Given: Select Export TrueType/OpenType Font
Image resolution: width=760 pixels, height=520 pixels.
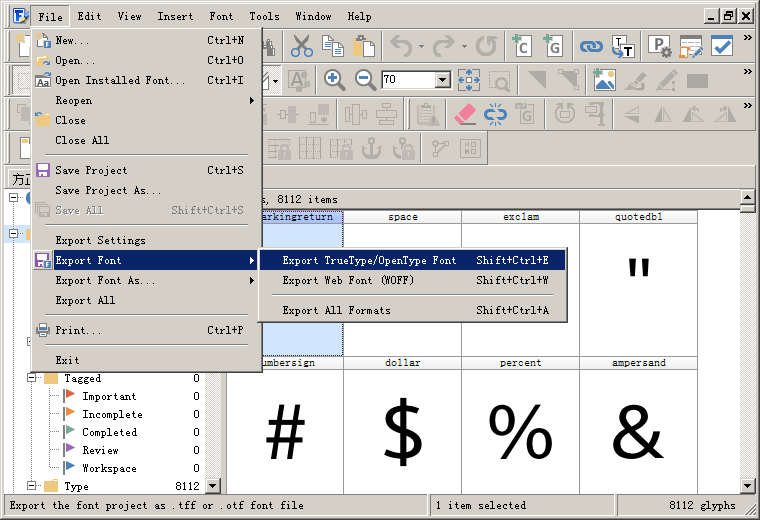Looking at the screenshot, I should pos(412,260).
